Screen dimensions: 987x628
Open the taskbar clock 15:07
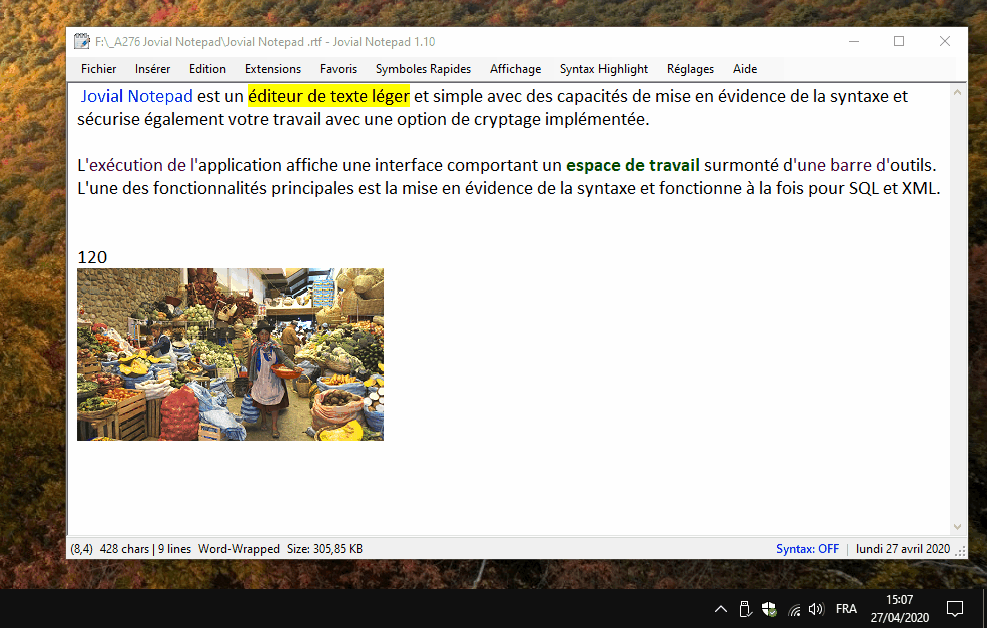(900, 608)
